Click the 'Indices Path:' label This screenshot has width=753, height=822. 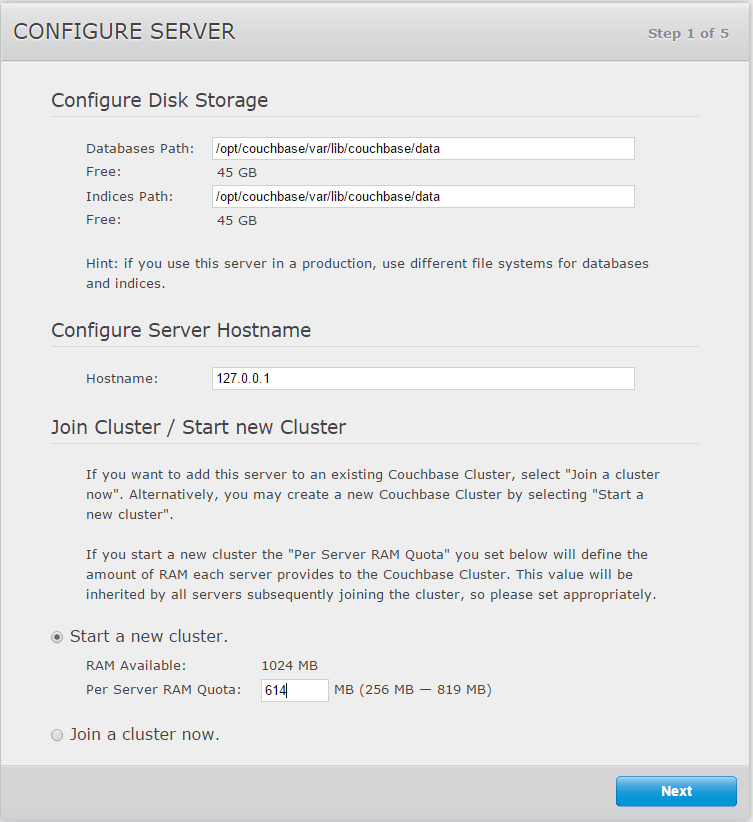pyautogui.click(x=130, y=196)
